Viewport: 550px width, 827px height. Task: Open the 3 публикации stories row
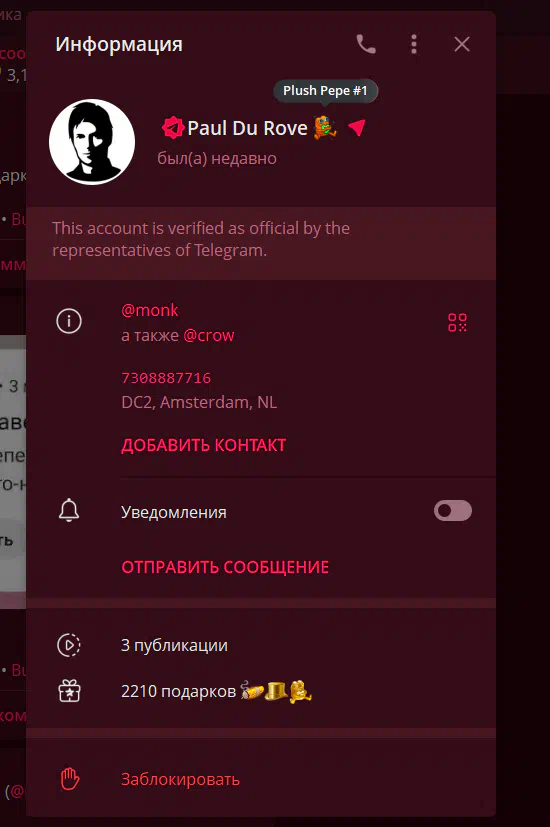click(x=261, y=645)
